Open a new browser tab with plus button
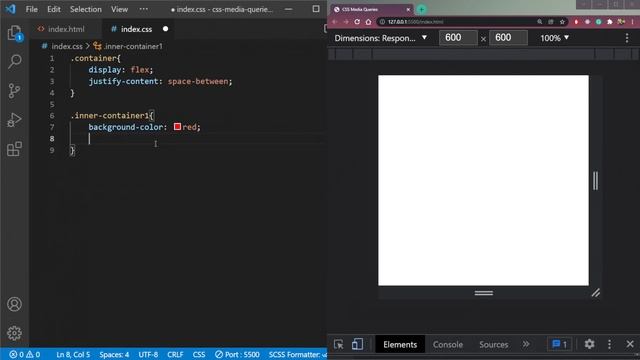Image resolution: width=640 pixels, height=360 pixels. (422, 9)
